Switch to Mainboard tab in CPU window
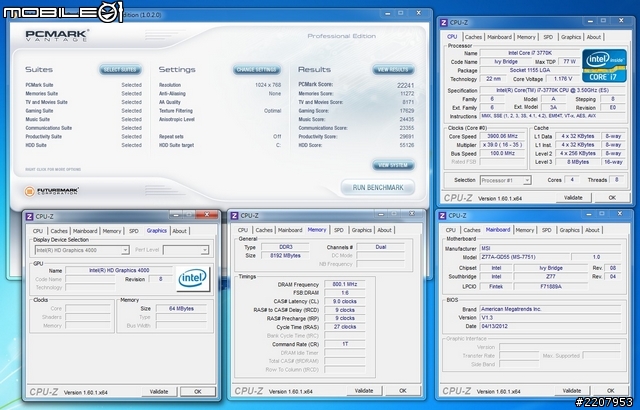This screenshot has width=640, height=410. tap(499, 37)
